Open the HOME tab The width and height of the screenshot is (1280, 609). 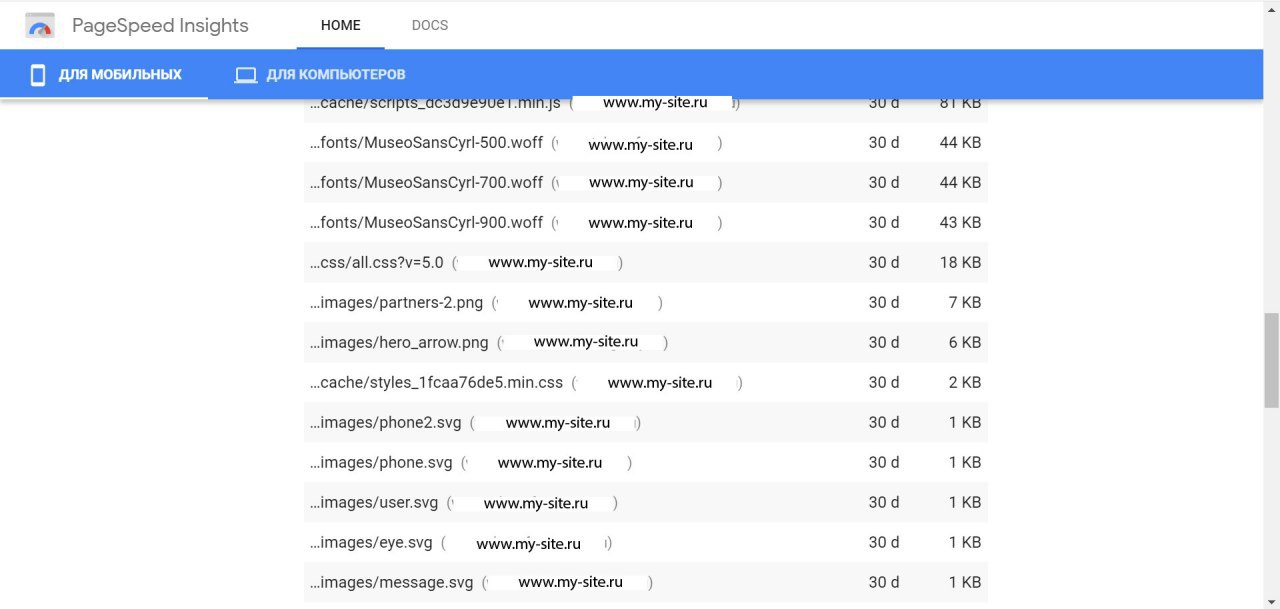pos(341,25)
